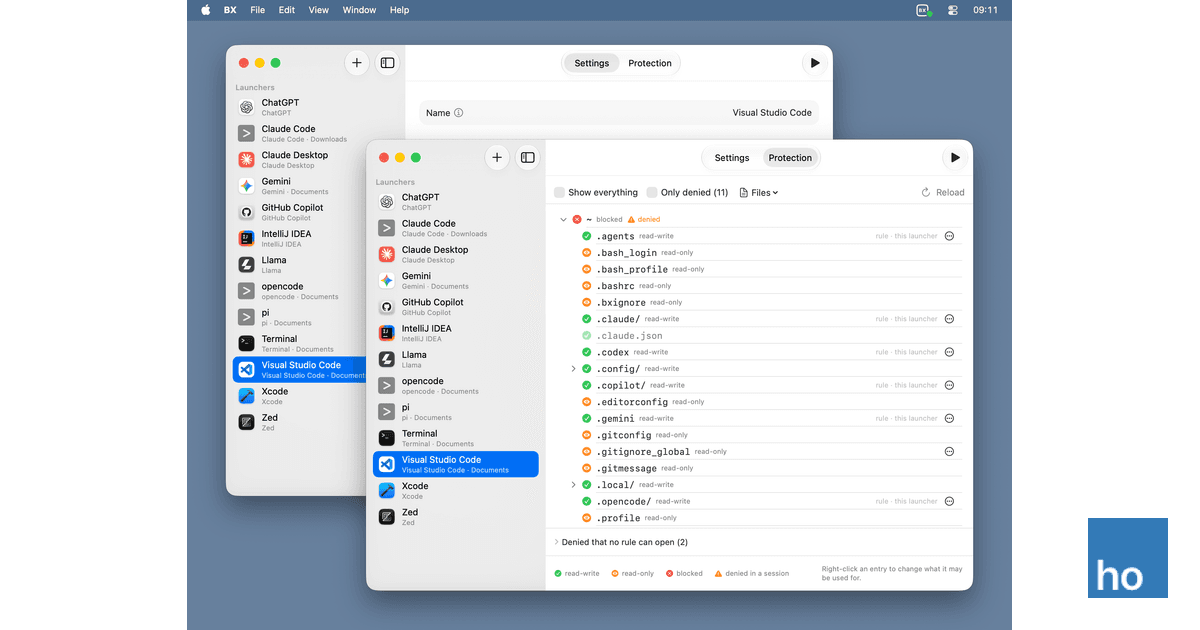Select Gemini in the back window sidebar
This screenshot has width=1200, height=630.
point(300,186)
